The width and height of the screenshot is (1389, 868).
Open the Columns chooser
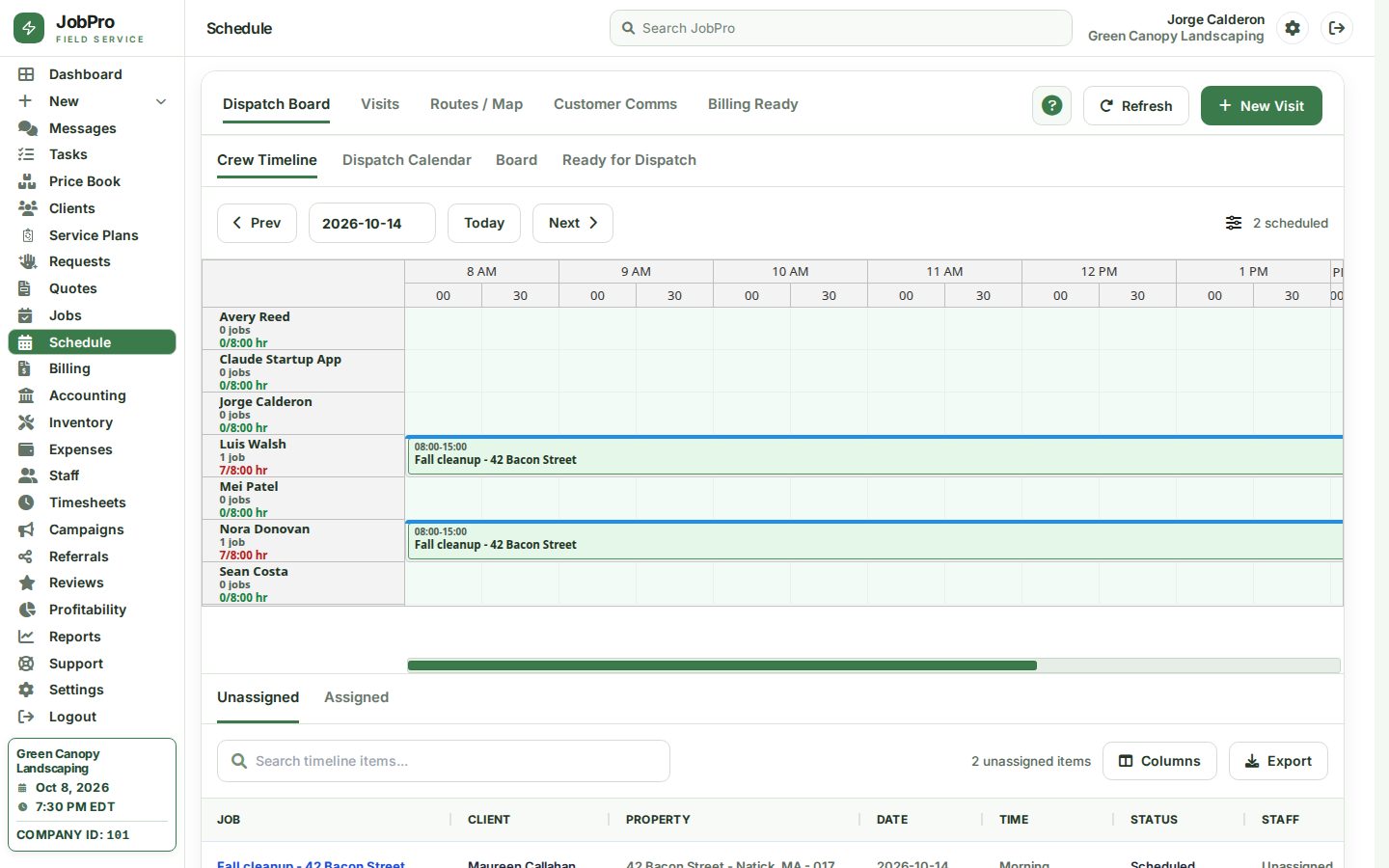tap(1159, 761)
